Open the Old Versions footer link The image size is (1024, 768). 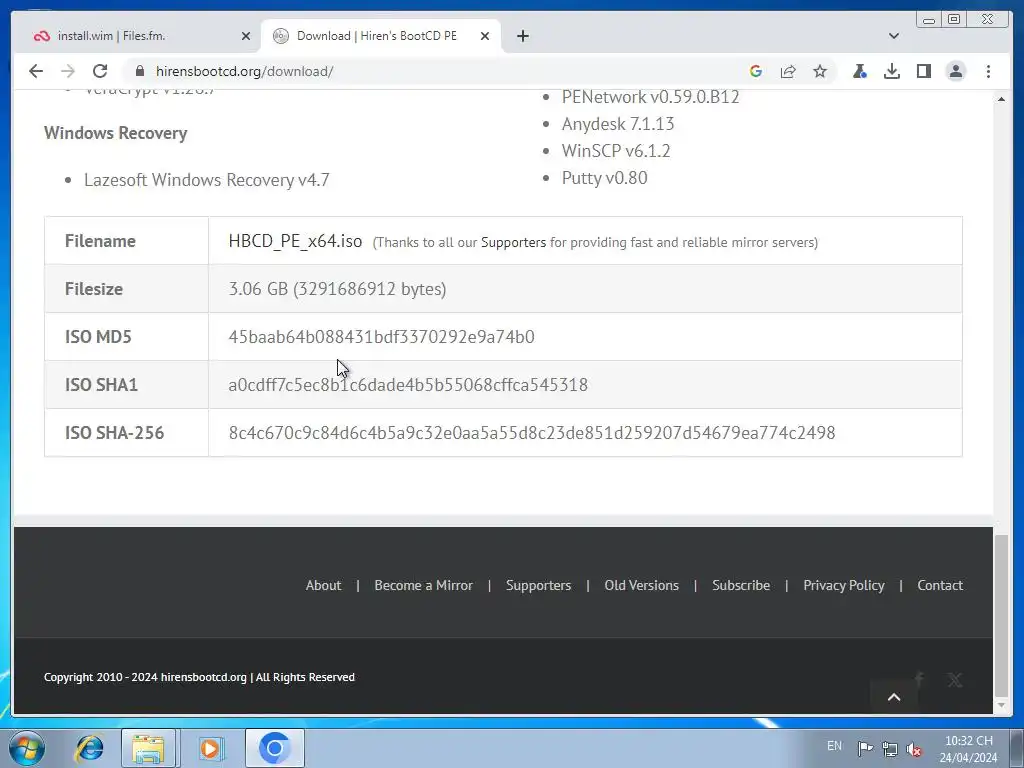tap(641, 585)
